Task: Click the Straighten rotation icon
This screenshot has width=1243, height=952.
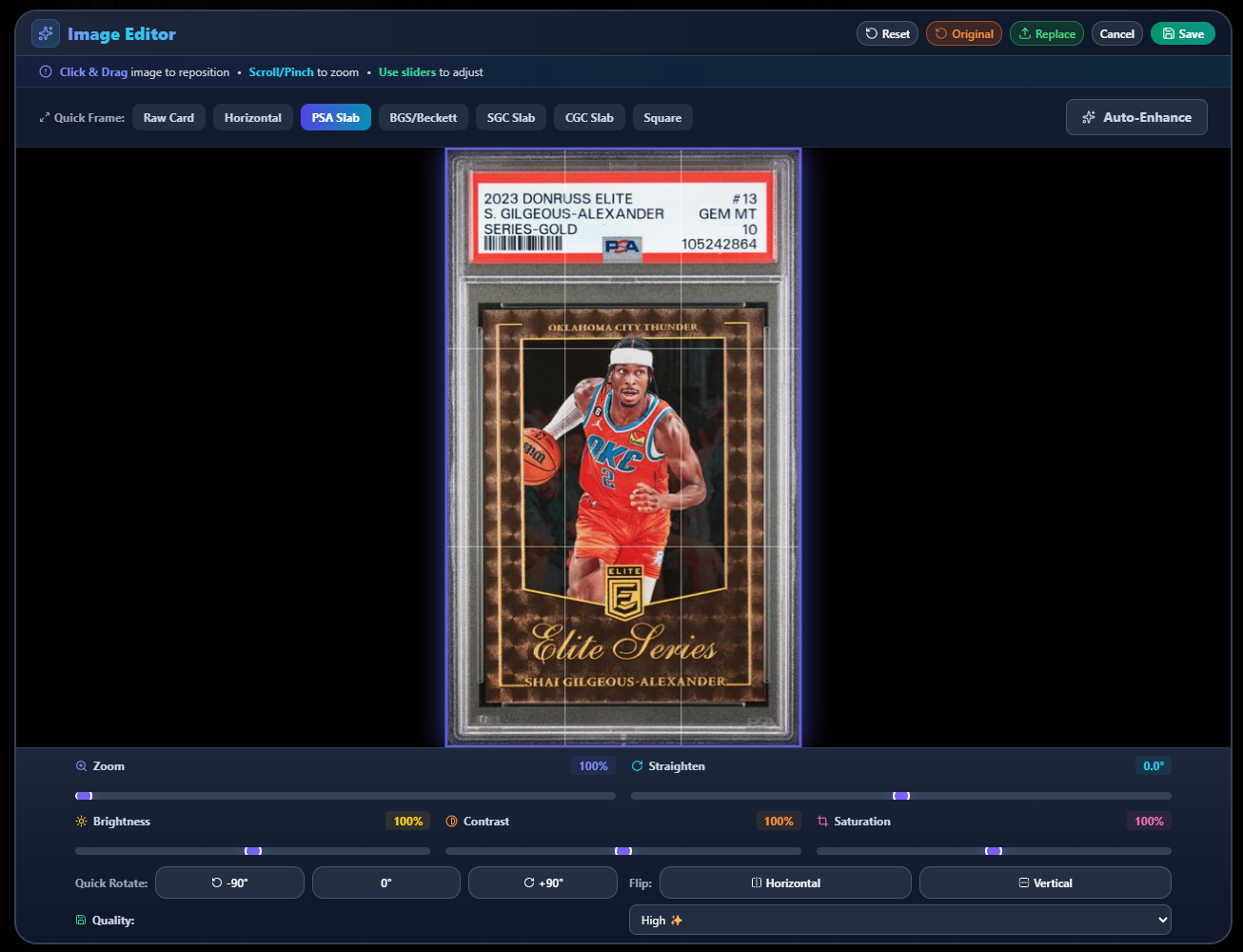Action: click(x=636, y=765)
